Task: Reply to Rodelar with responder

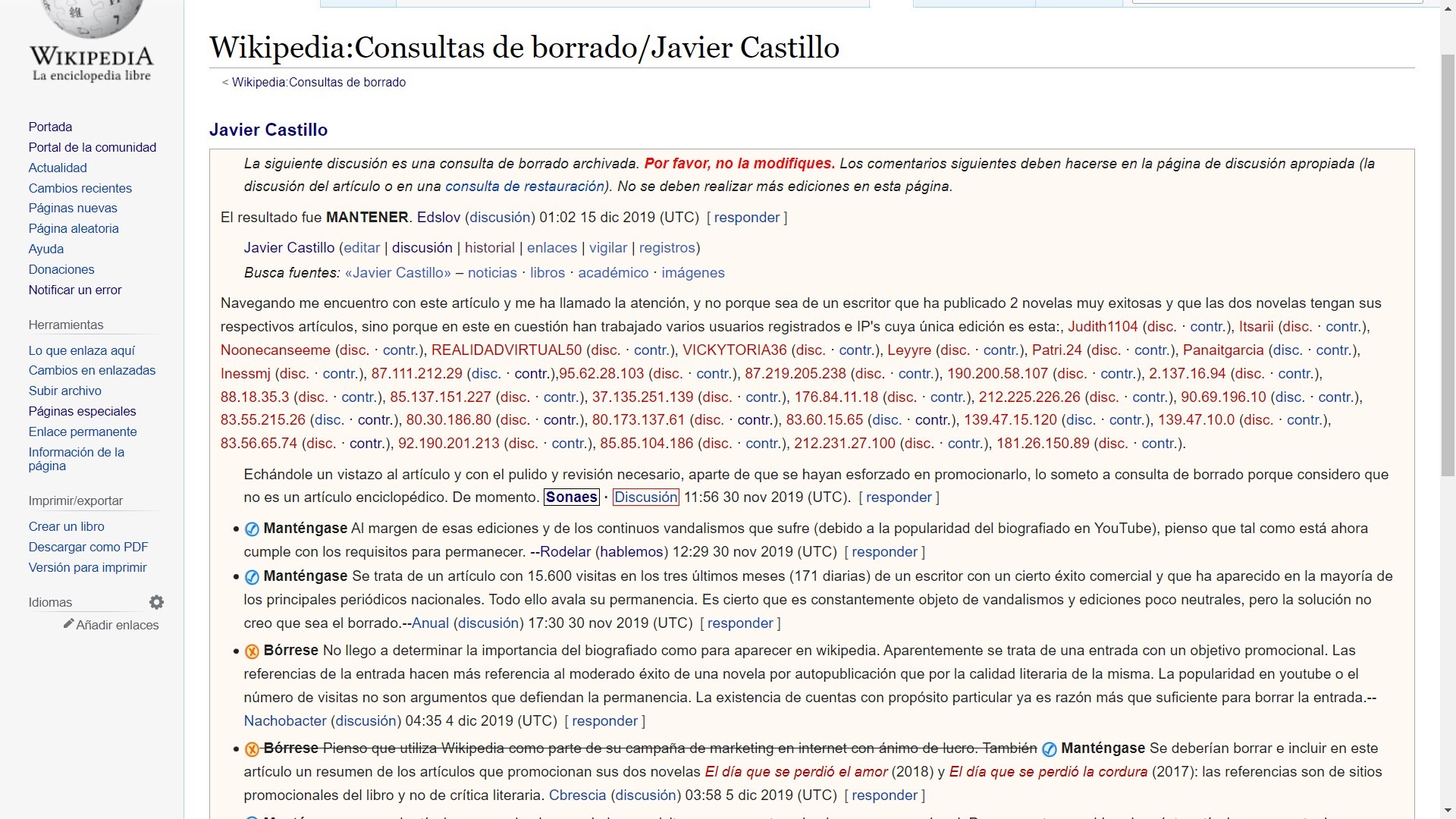Action: 884,552
